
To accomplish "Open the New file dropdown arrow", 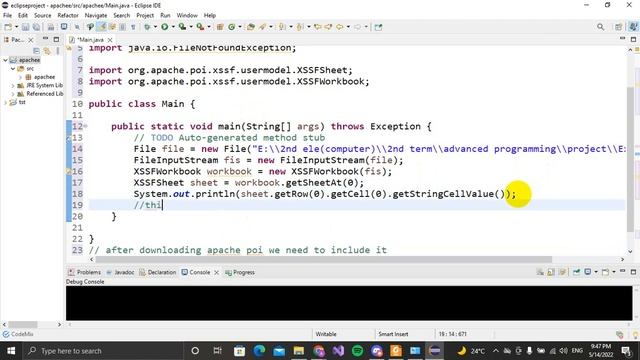I will 16,27.
